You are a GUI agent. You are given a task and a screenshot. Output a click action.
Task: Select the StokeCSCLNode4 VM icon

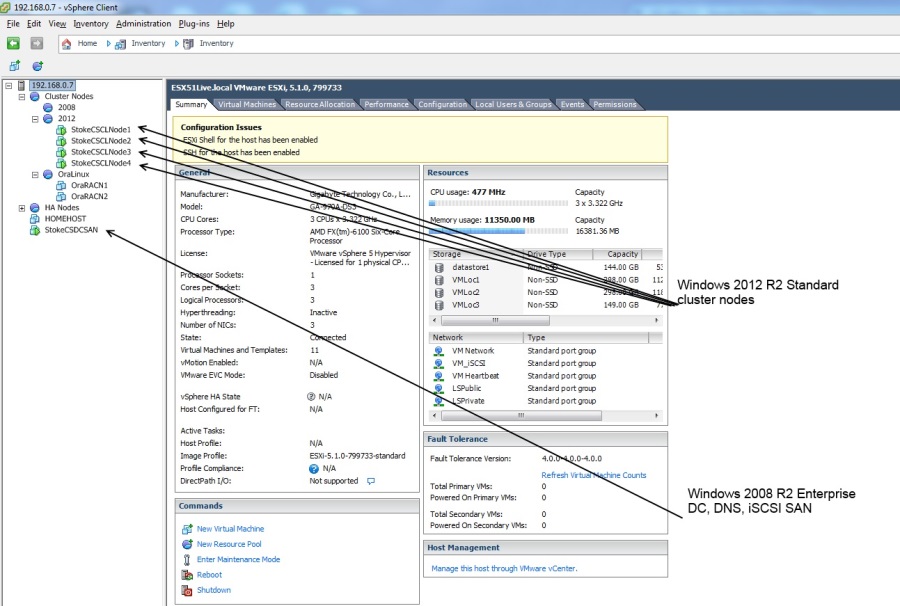(x=61, y=163)
